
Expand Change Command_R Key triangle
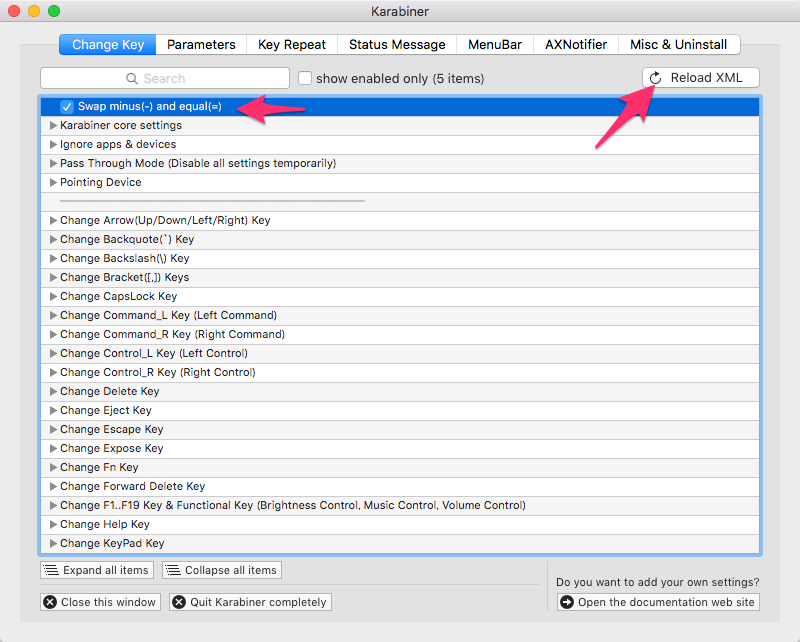(53, 334)
